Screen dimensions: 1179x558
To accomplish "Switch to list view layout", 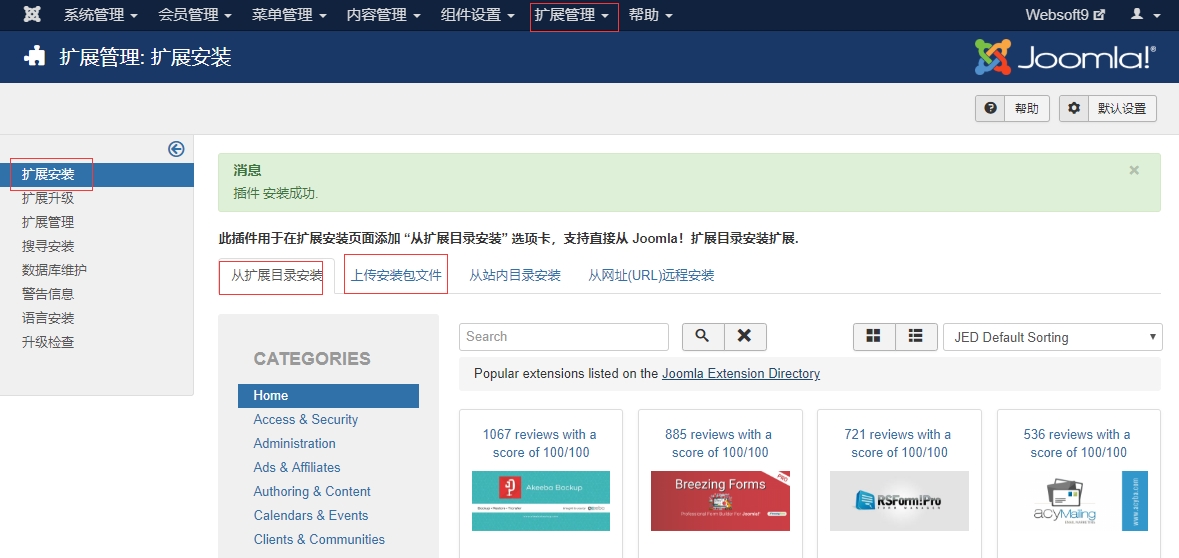I will click(916, 337).
